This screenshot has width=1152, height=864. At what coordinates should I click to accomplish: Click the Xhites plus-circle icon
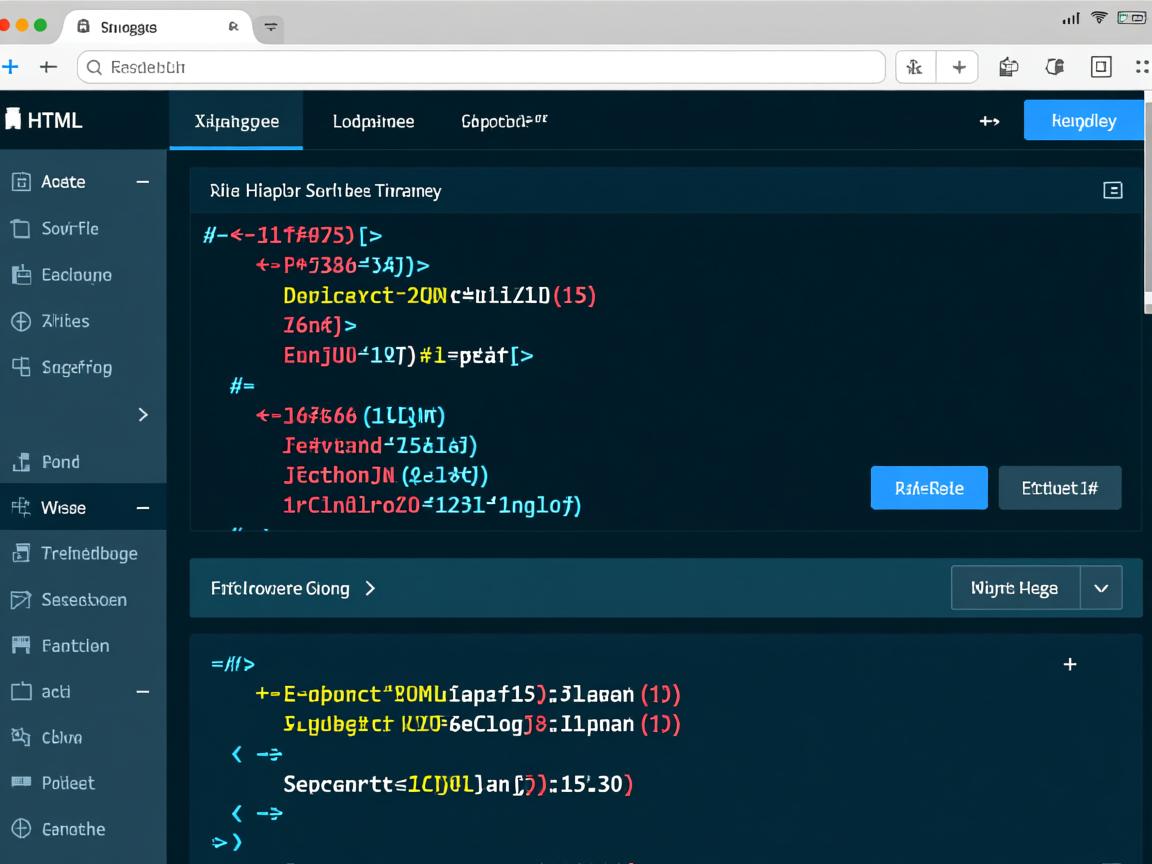tap(21, 321)
